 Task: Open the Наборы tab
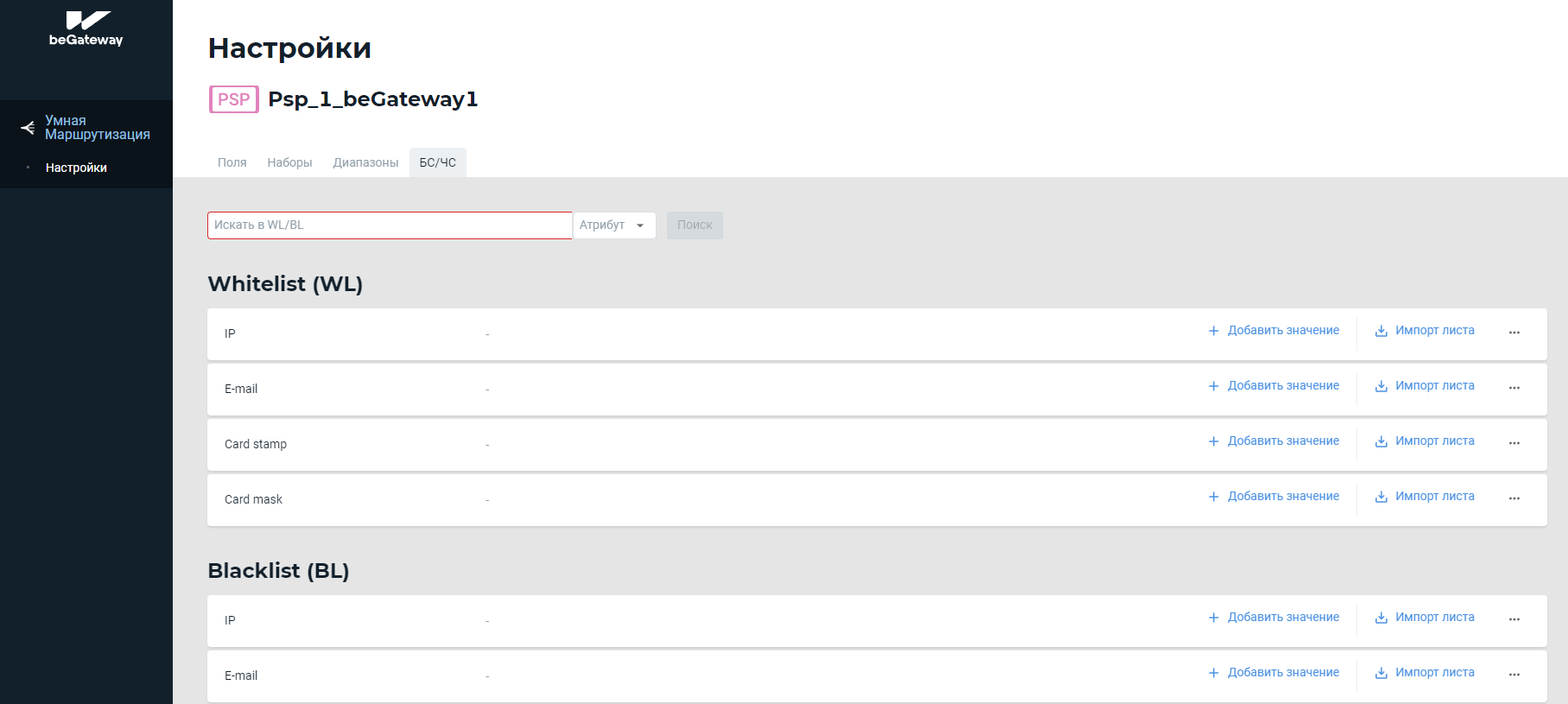coord(289,162)
